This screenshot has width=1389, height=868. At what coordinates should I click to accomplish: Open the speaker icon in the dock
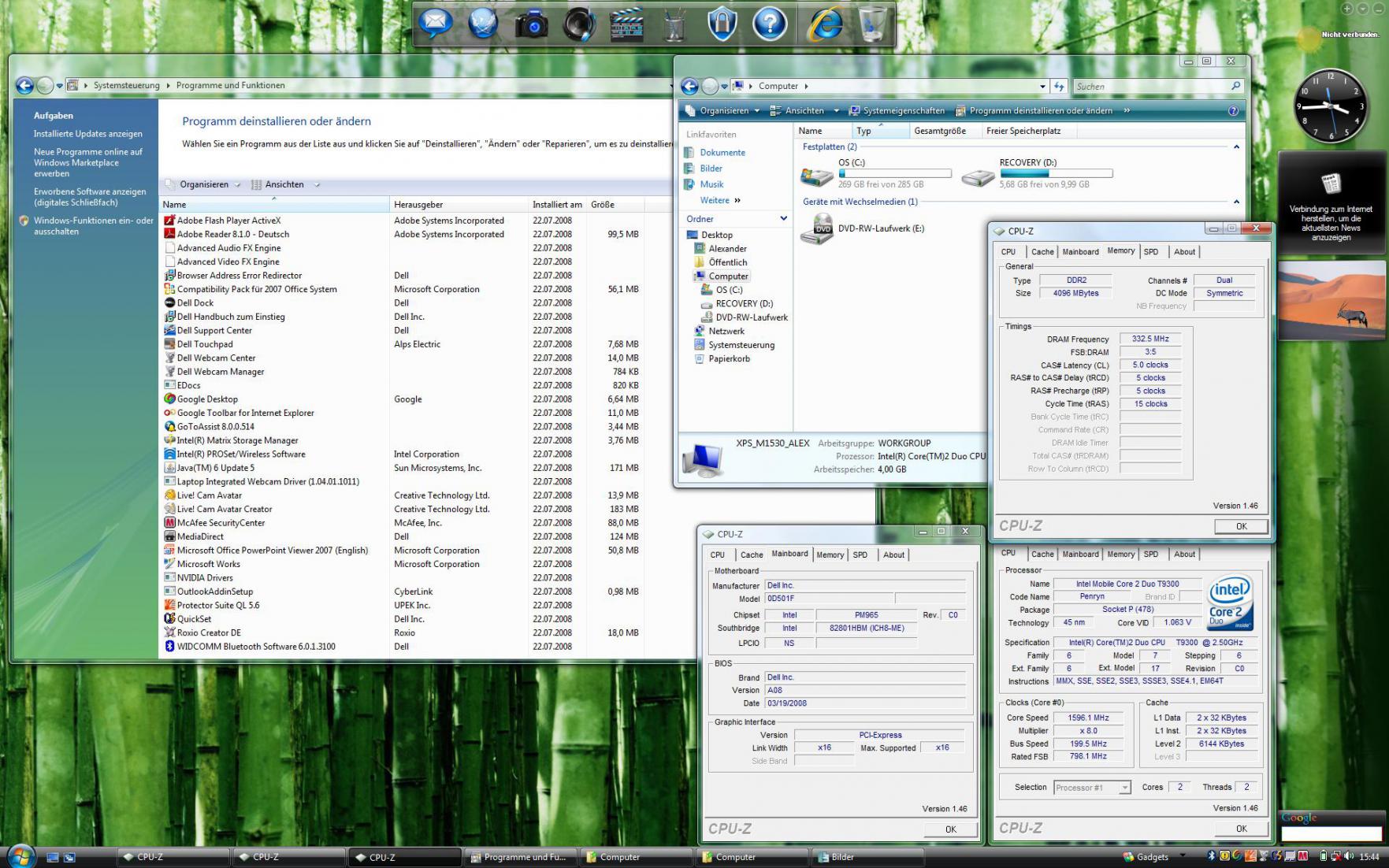[x=579, y=24]
